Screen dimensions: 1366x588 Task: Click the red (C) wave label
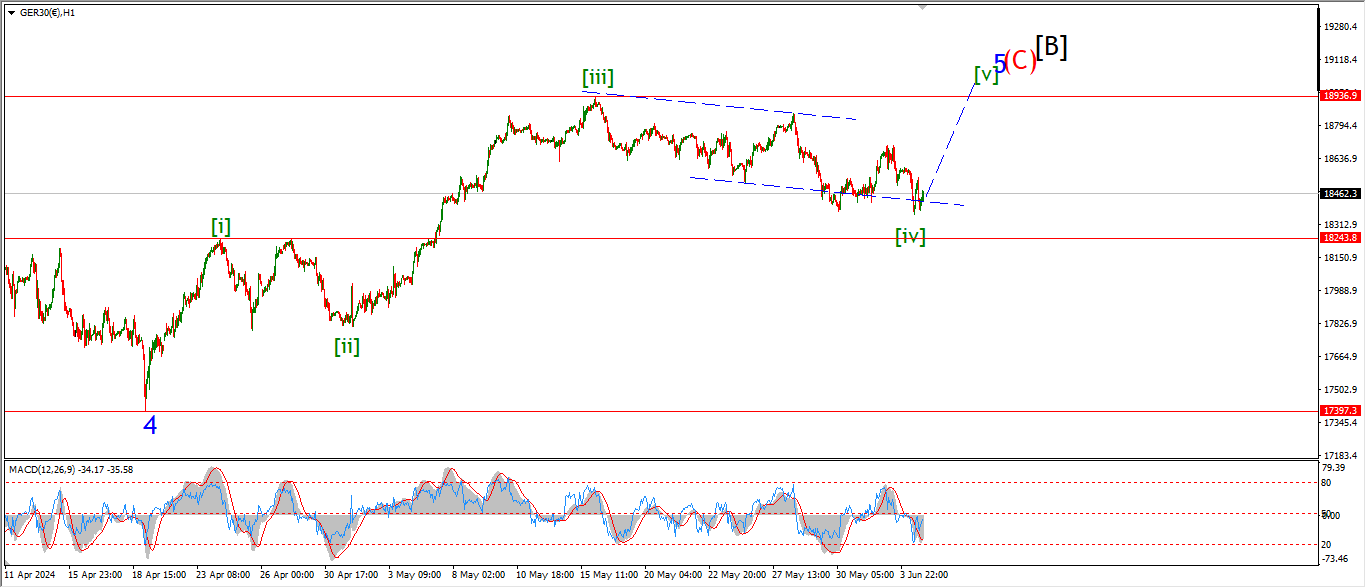coord(1020,61)
